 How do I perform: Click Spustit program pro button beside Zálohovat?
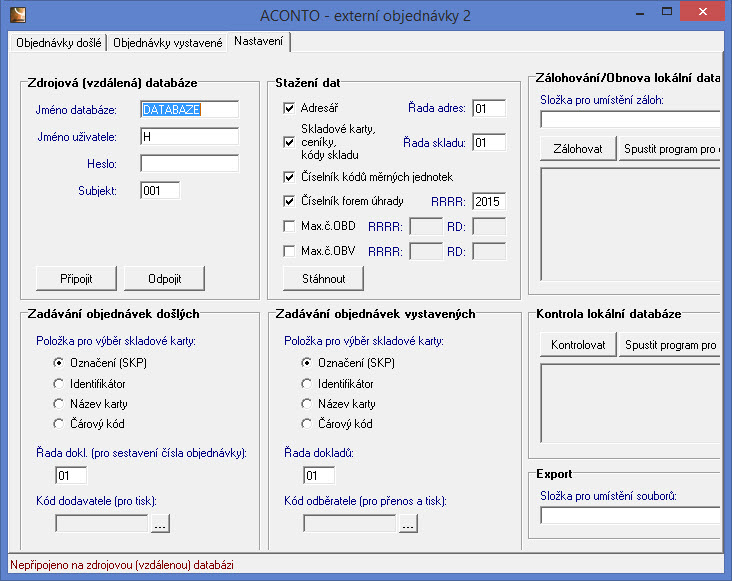[x=670, y=149]
